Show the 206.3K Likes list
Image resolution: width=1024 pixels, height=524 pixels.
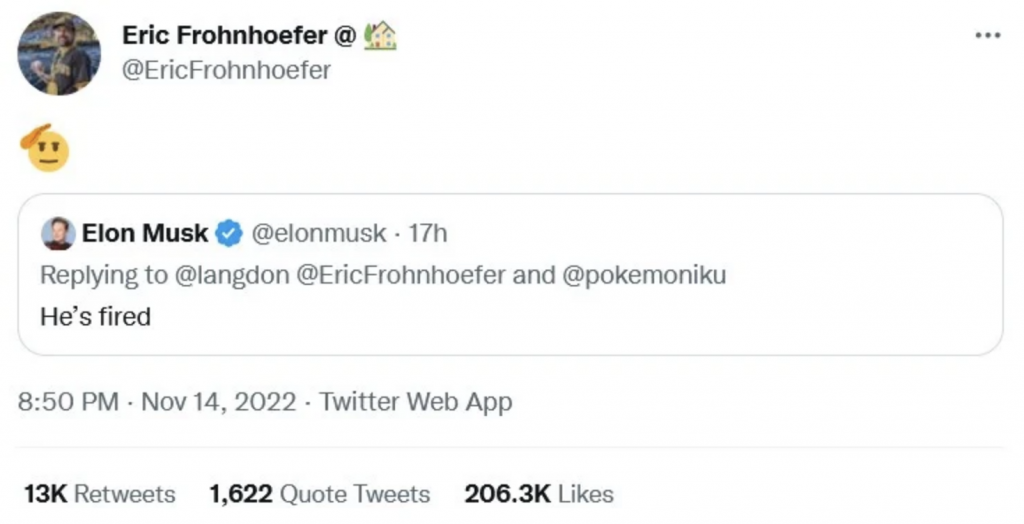point(539,494)
